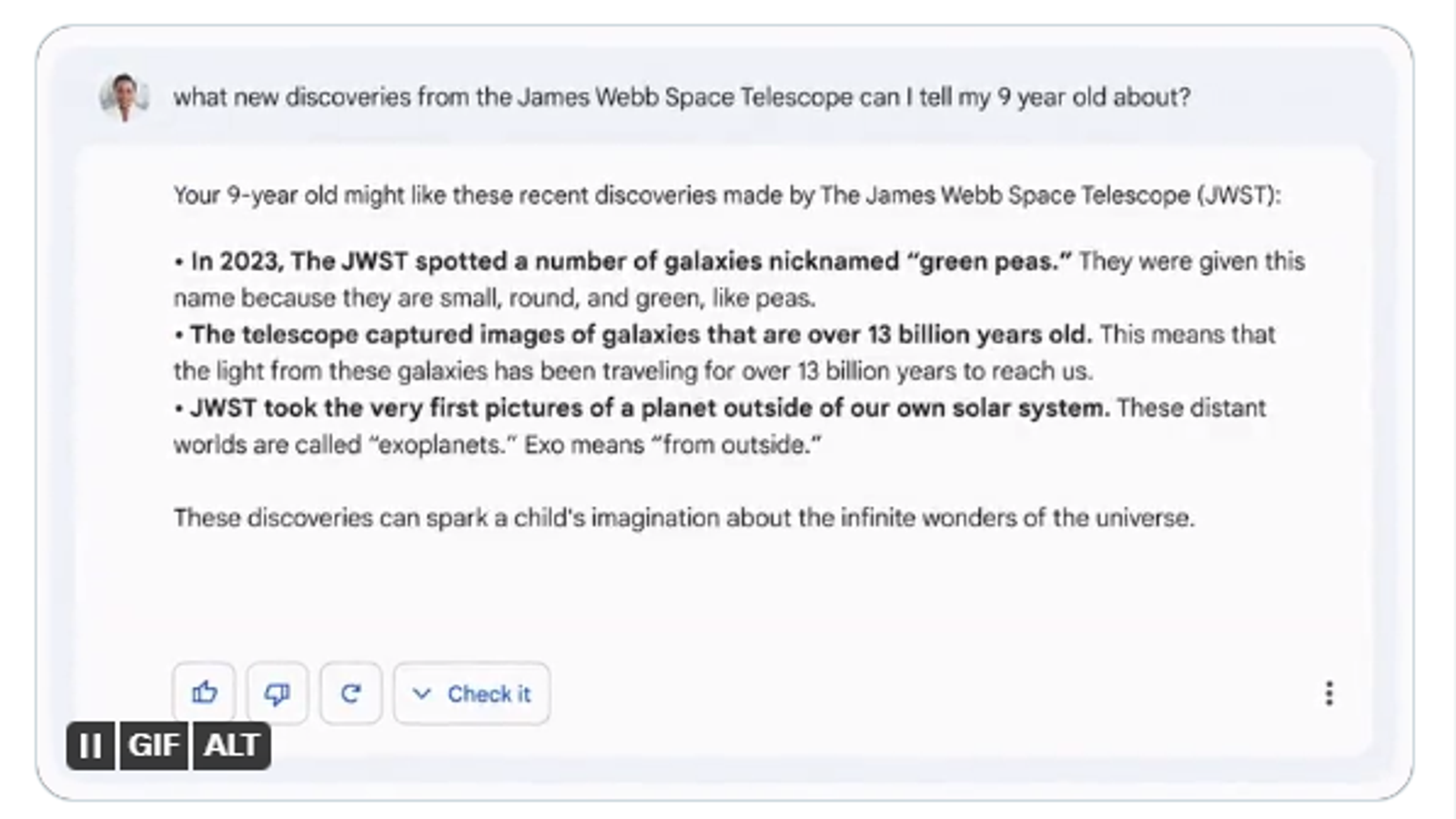
Task: Open the Check it options via its arrow
Action: [x=421, y=693]
